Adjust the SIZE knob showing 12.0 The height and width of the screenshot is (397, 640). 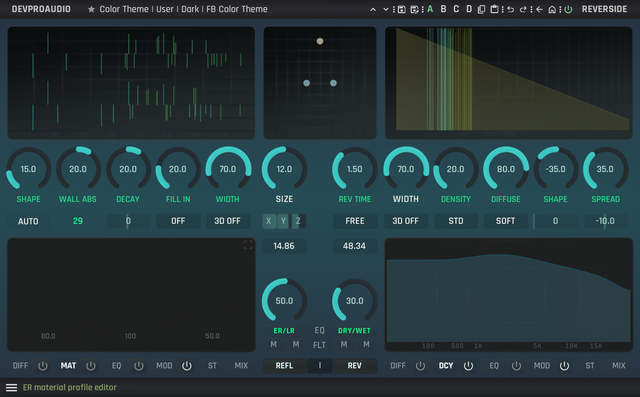(284, 169)
